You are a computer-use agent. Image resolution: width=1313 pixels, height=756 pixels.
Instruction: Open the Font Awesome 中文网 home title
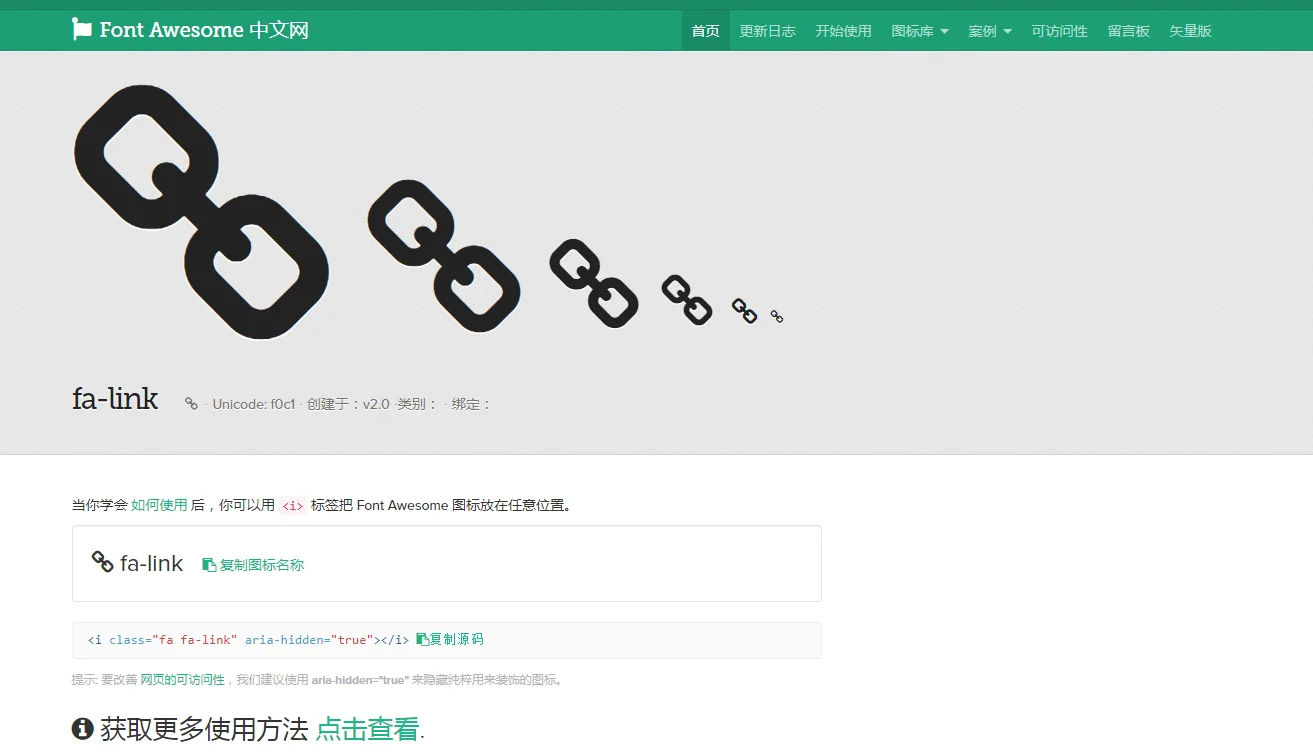click(204, 30)
